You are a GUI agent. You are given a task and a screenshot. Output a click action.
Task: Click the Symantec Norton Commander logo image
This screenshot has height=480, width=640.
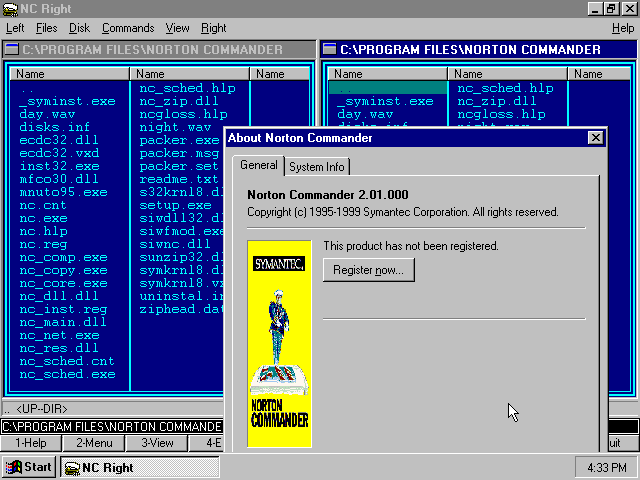[x=280, y=344]
